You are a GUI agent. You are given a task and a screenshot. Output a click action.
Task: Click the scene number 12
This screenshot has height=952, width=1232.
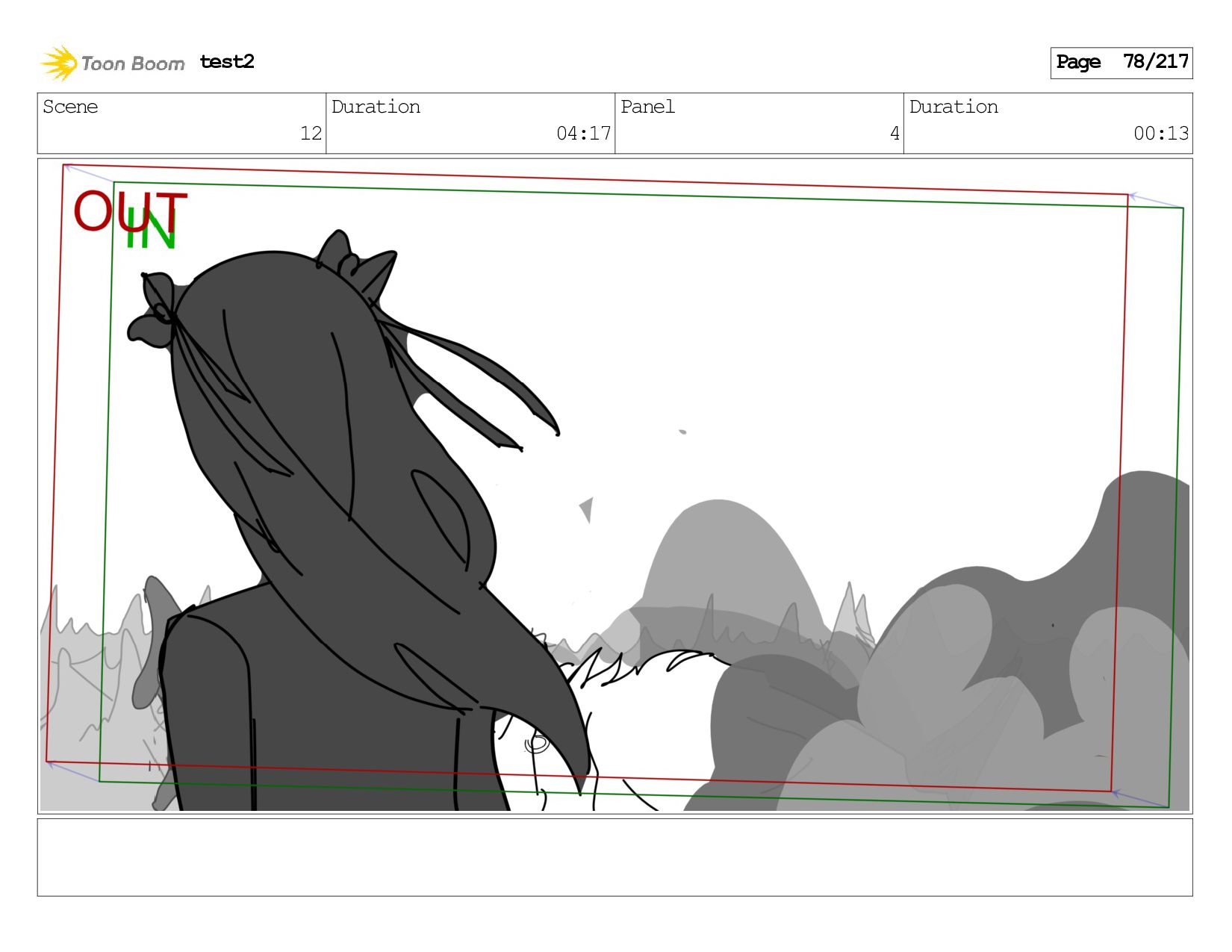[x=311, y=134]
